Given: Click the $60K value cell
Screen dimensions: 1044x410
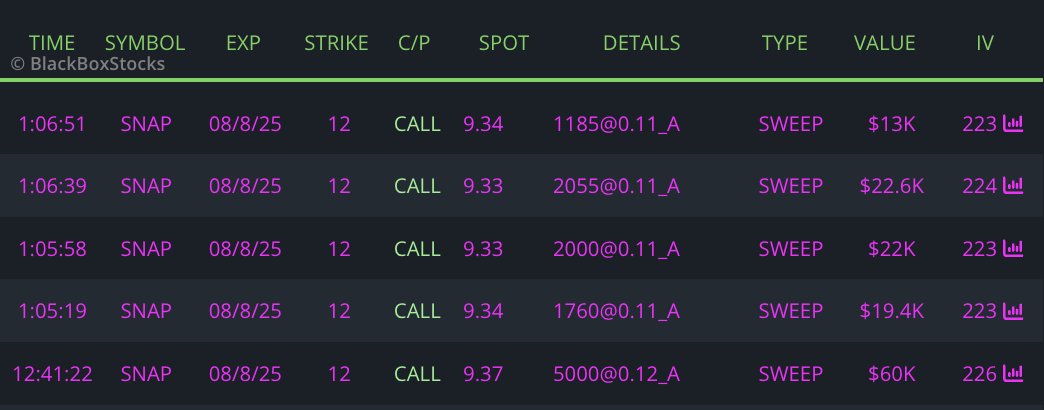Looking at the screenshot, I should 892,373.
